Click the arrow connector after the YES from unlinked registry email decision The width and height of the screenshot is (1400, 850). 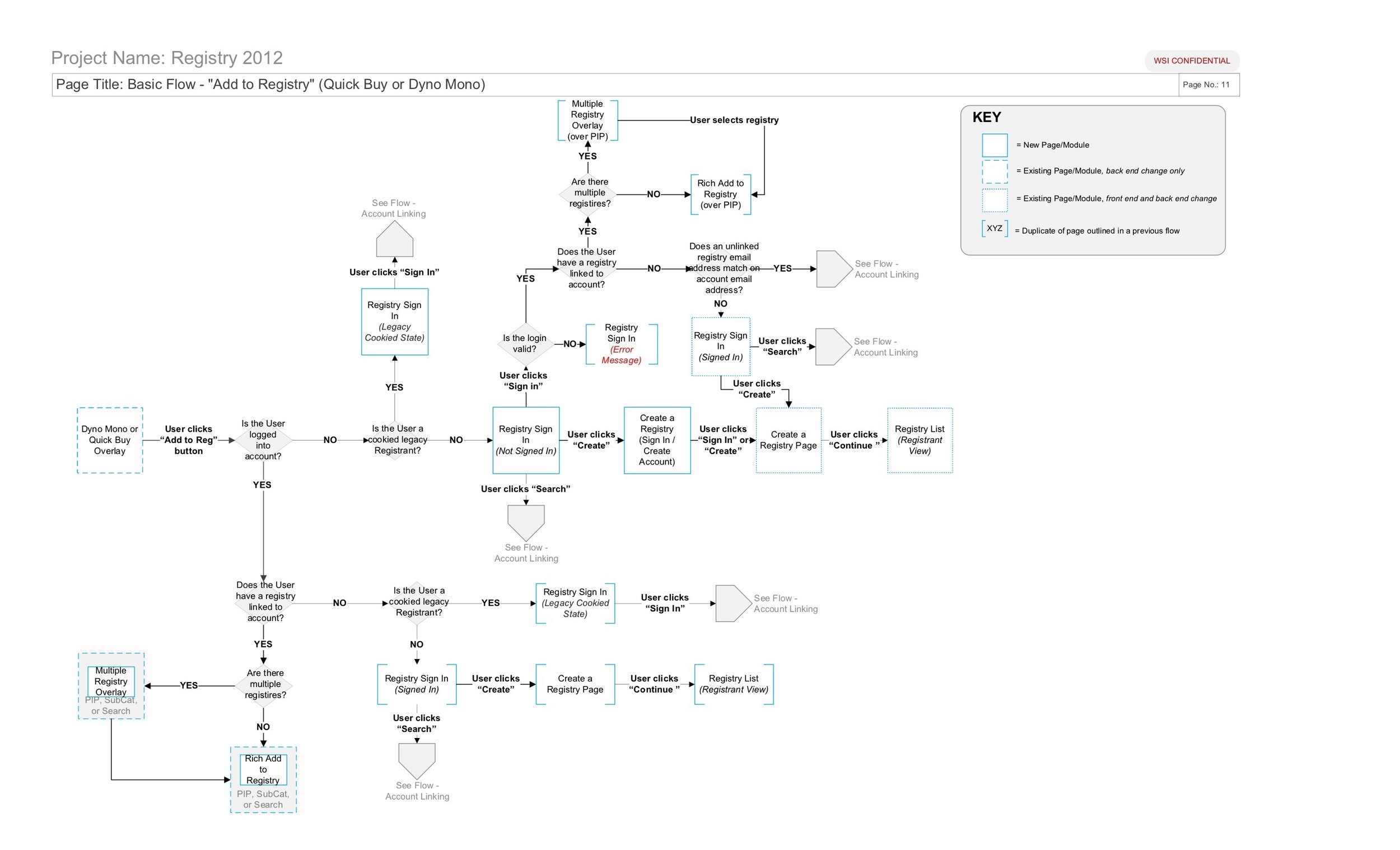point(834,269)
